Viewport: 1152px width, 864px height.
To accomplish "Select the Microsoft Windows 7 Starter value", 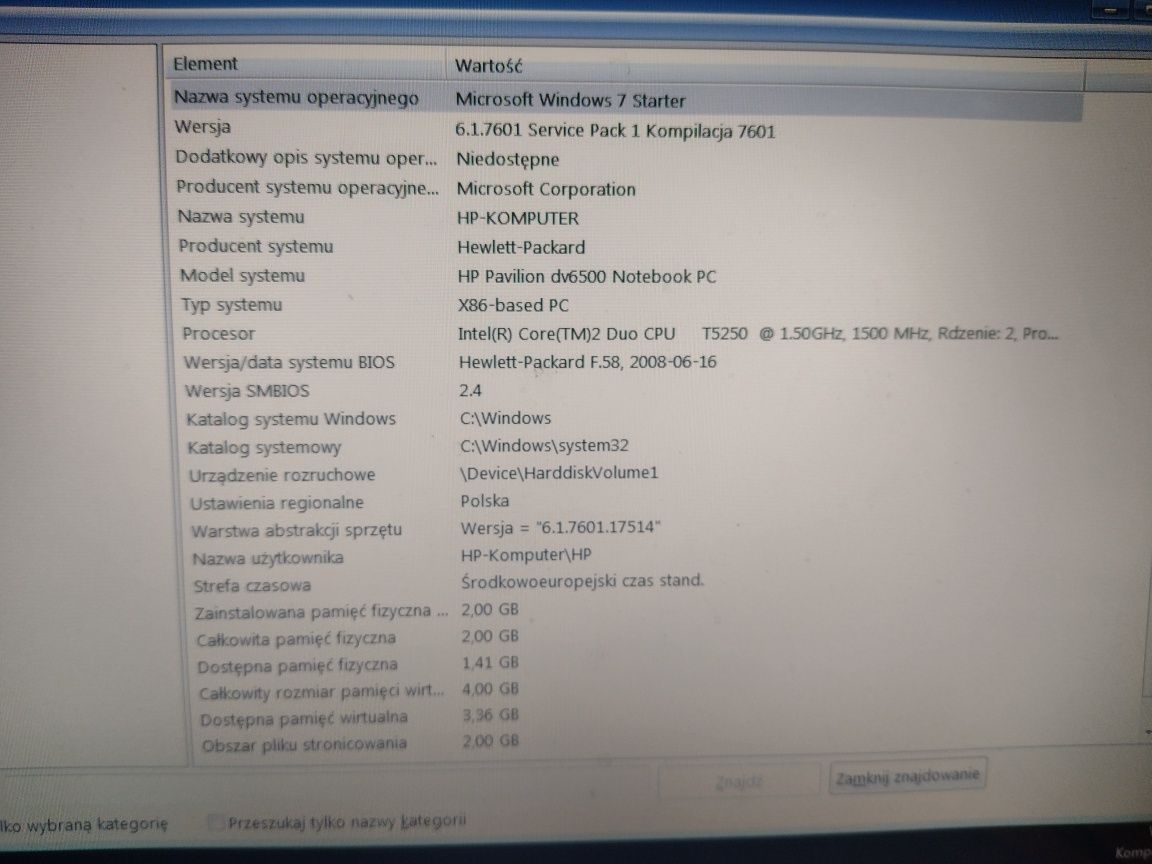I will click(570, 101).
